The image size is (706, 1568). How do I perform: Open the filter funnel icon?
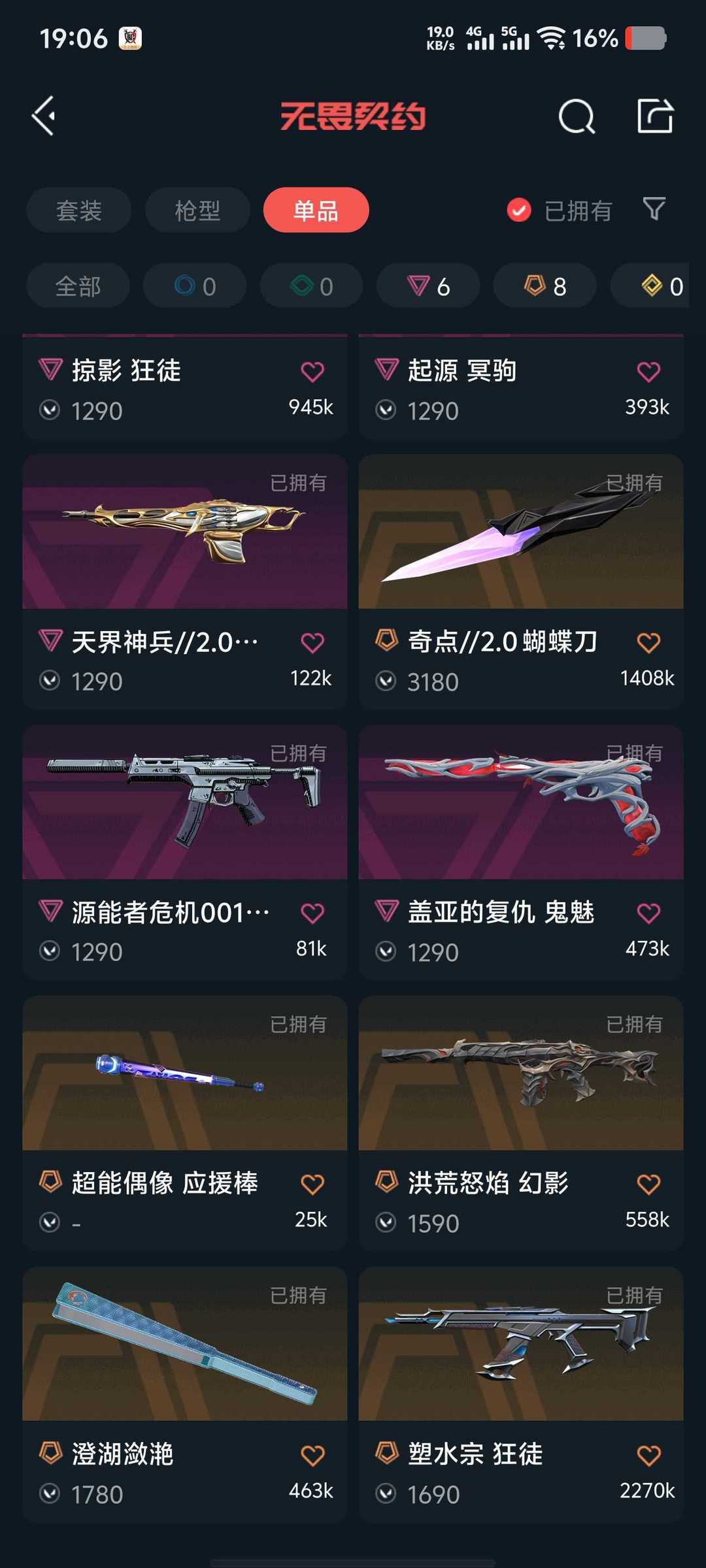click(654, 209)
